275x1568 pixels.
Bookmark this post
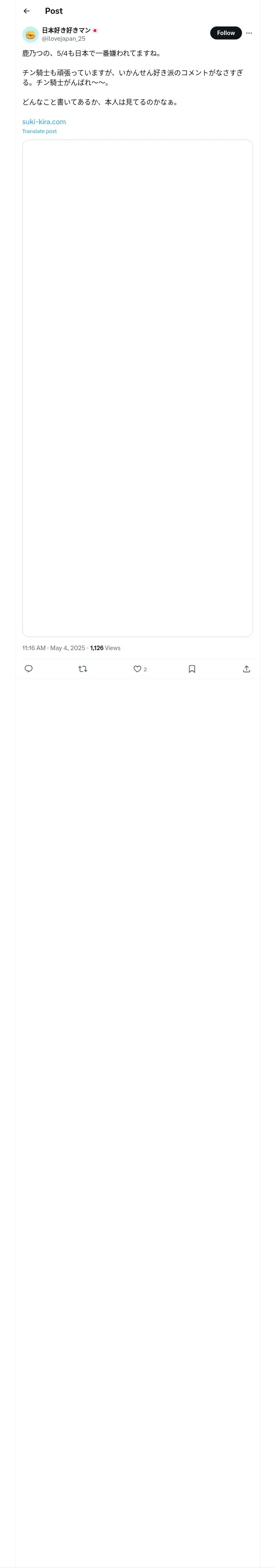(x=192, y=668)
